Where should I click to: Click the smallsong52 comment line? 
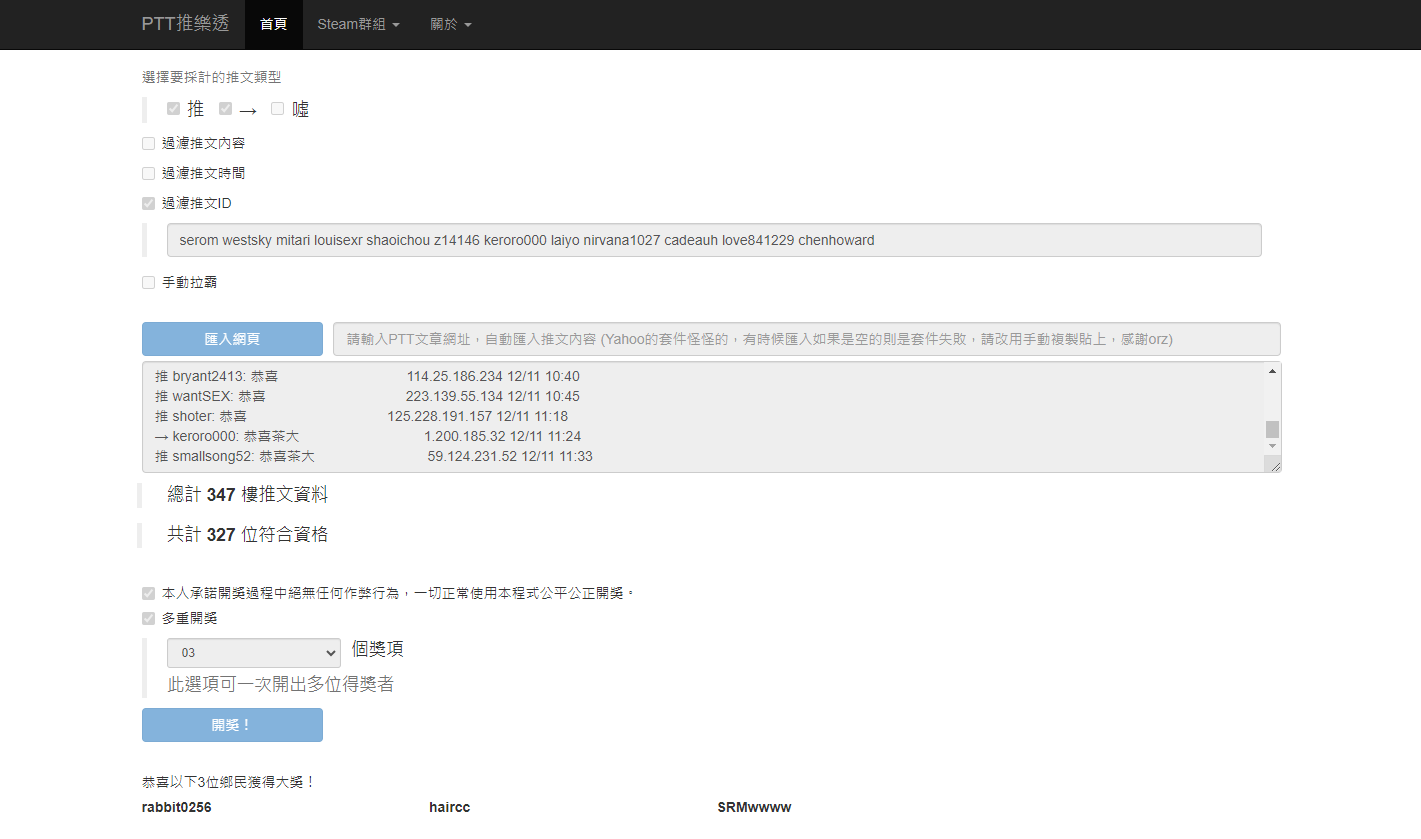point(374,457)
